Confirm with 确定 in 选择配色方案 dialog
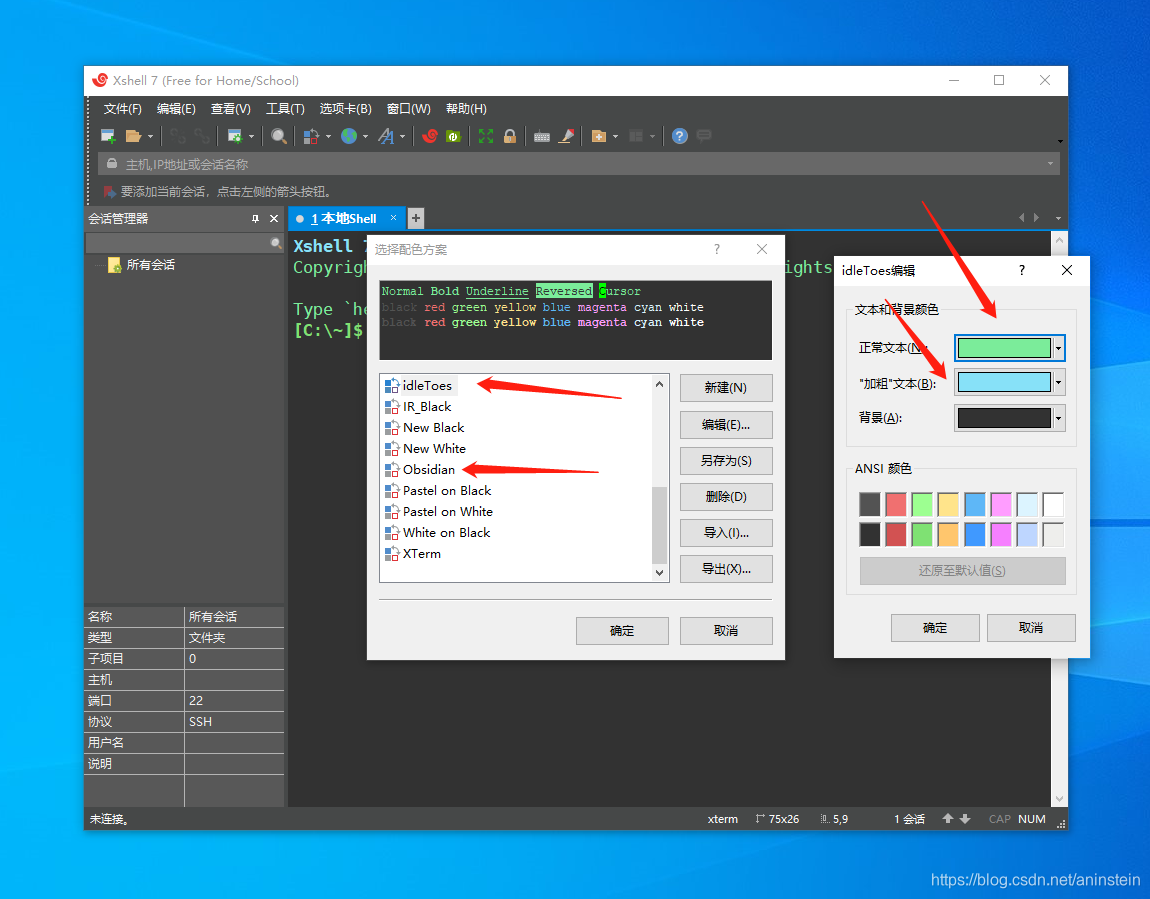Viewport: 1150px width, 899px height. pos(622,631)
